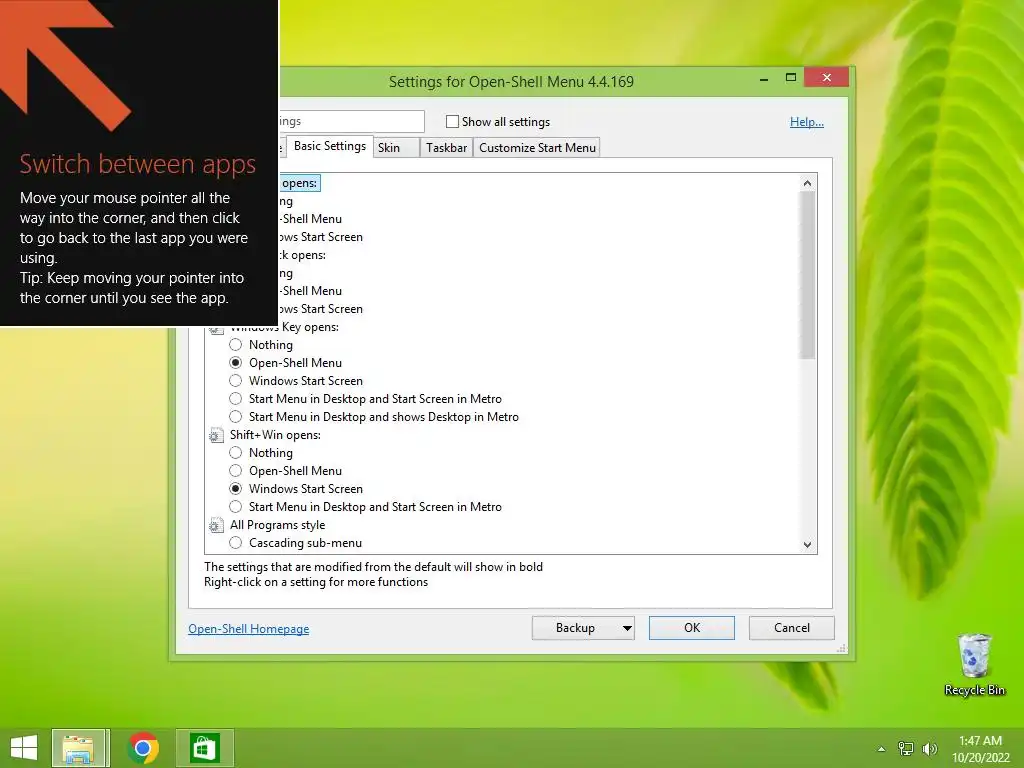Image resolution: width=1024 pixels, height=768 pixels.
Task: Choose Start Menu in Desktop and shows Desktop in Metro
Action: tap(236, 417)
